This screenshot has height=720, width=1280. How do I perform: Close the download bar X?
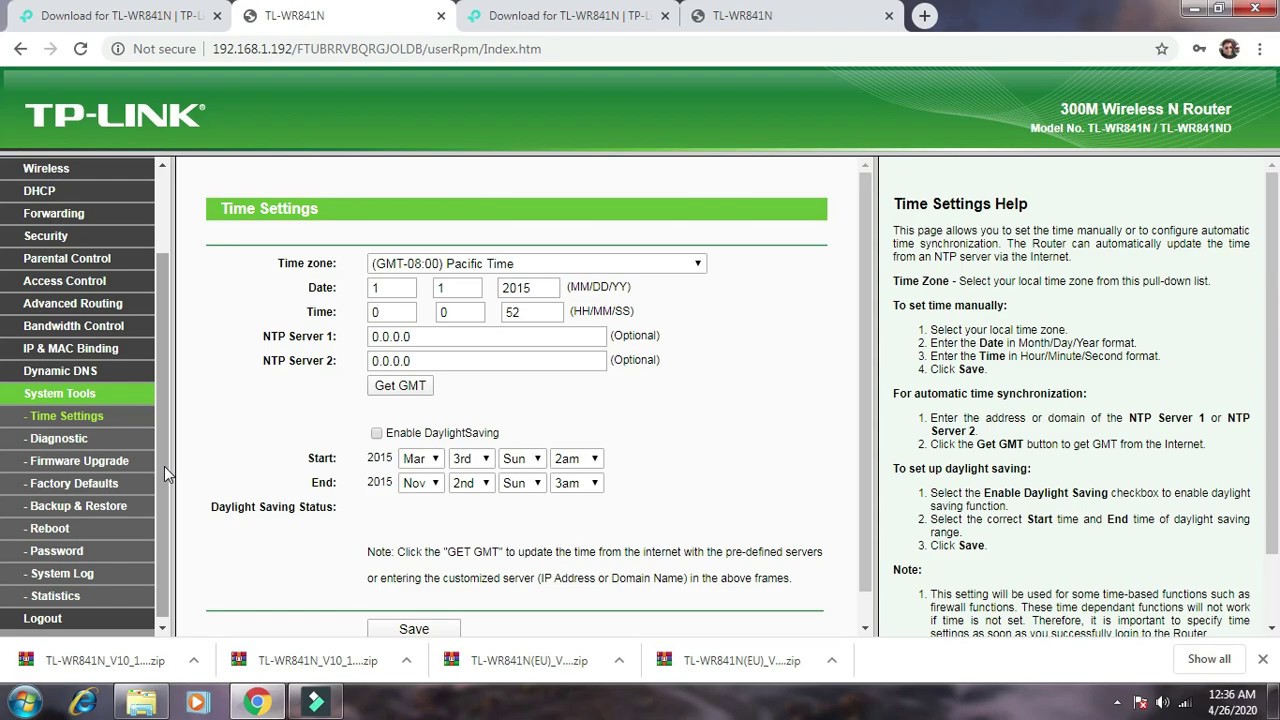tap(1262, 659)
